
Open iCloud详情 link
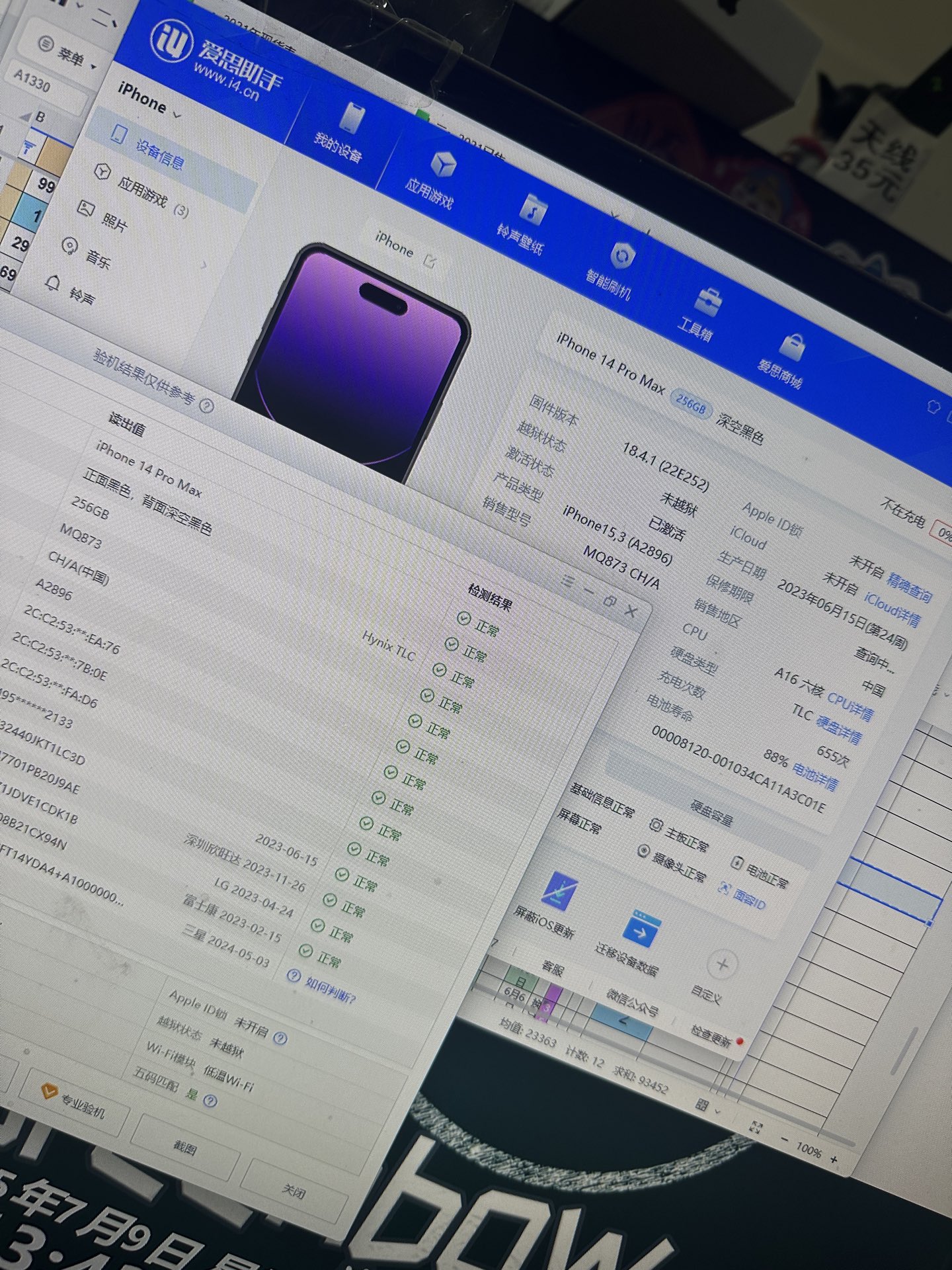(x=892, y=609)
